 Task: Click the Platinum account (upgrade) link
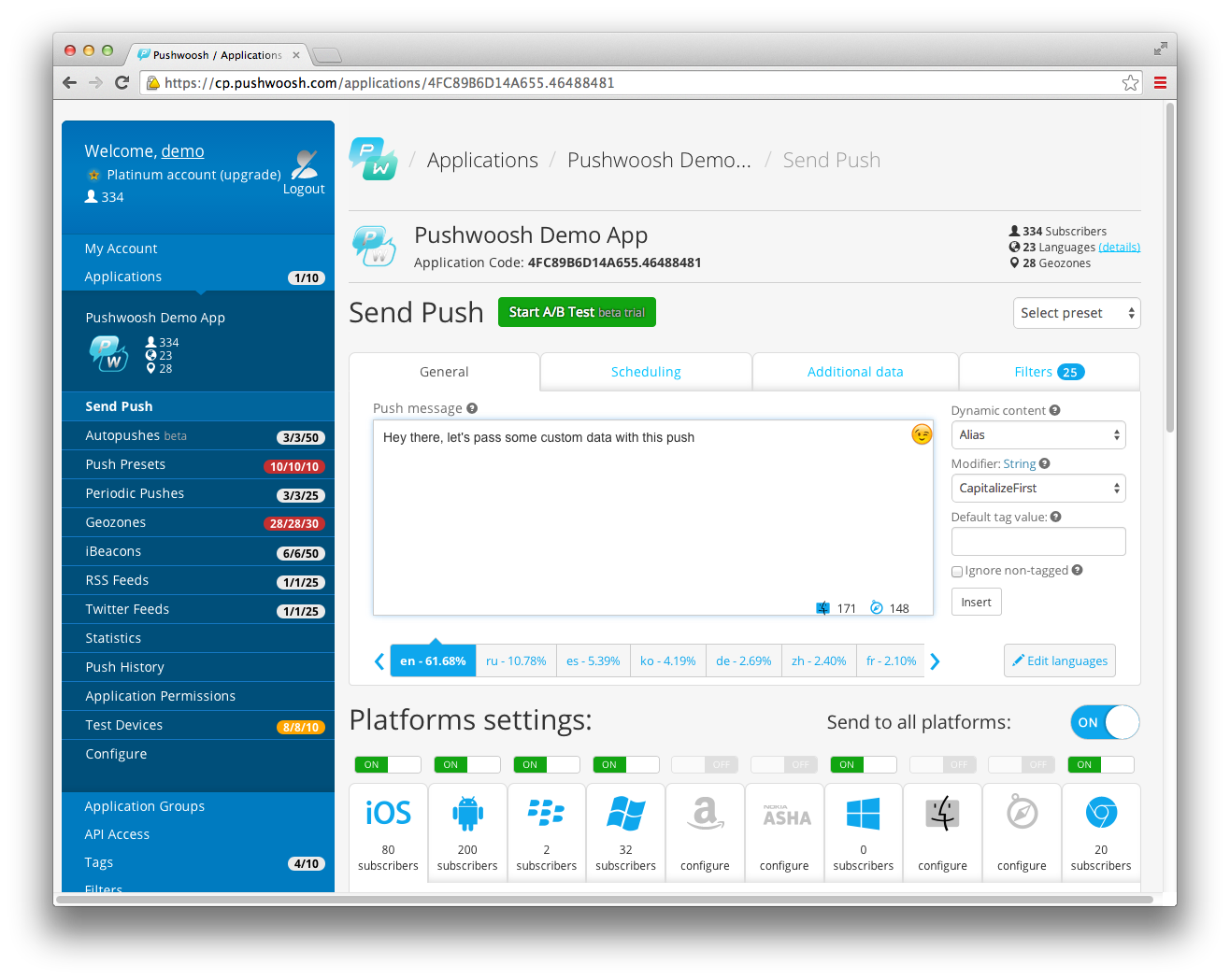(193, 175)
